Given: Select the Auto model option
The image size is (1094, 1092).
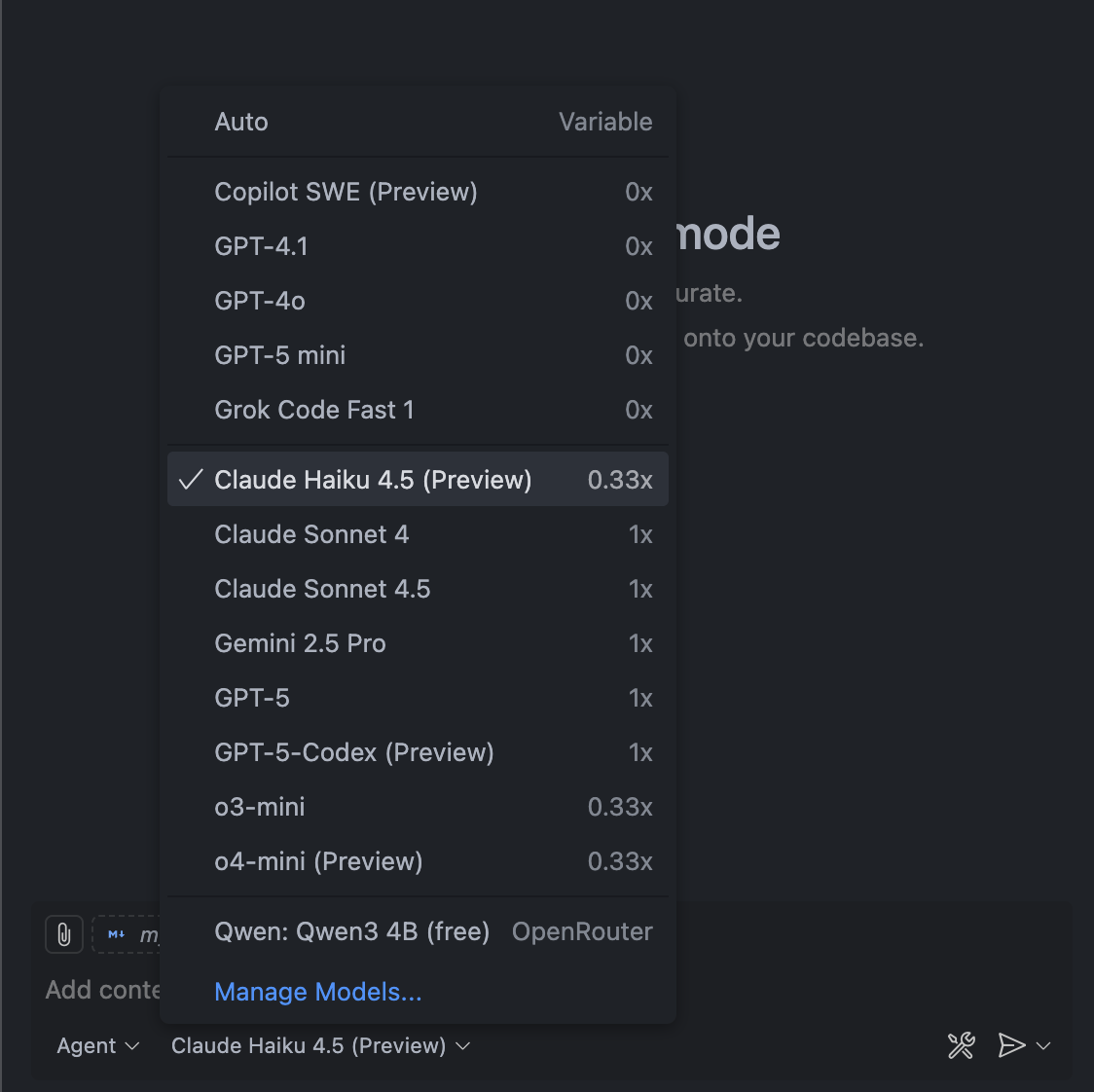Looking at the screenshot, I should (x=418, y=122).
